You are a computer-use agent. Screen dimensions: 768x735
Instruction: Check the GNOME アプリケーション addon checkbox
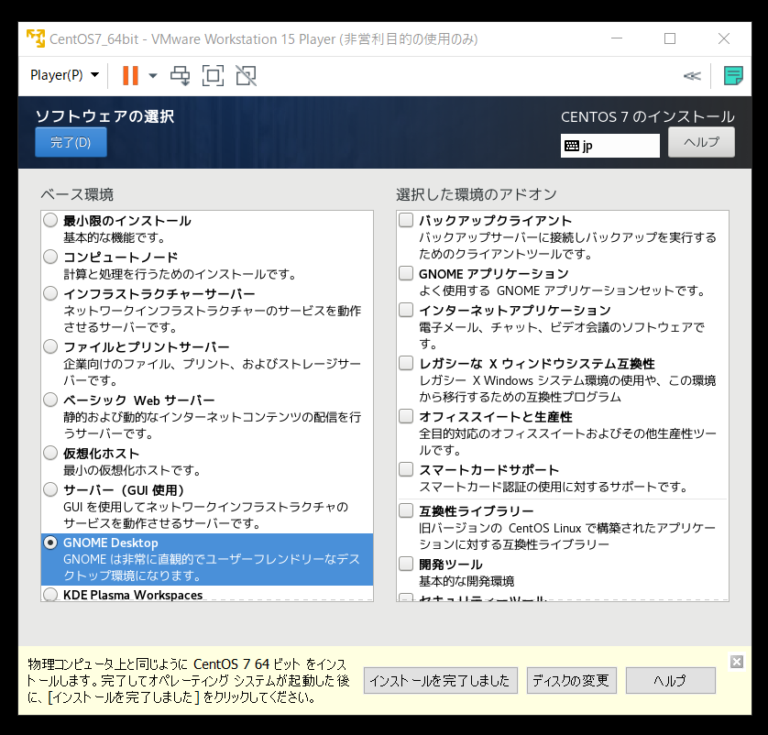406,273
